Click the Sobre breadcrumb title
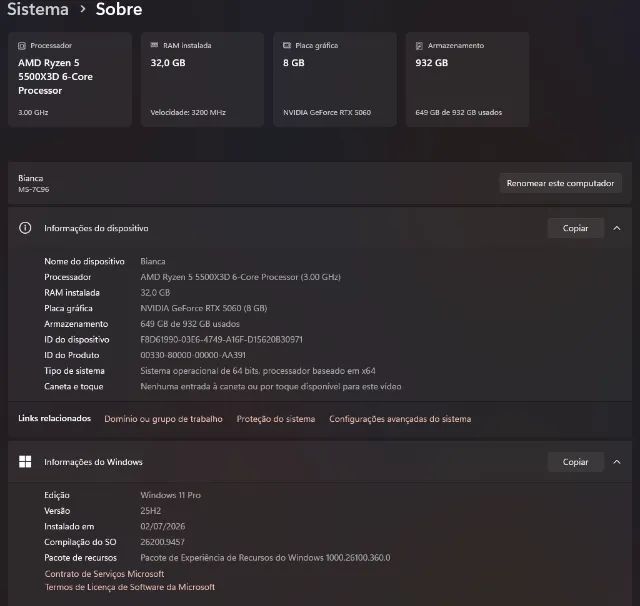This screenshot has width=640, height=606. pos(119,9)
